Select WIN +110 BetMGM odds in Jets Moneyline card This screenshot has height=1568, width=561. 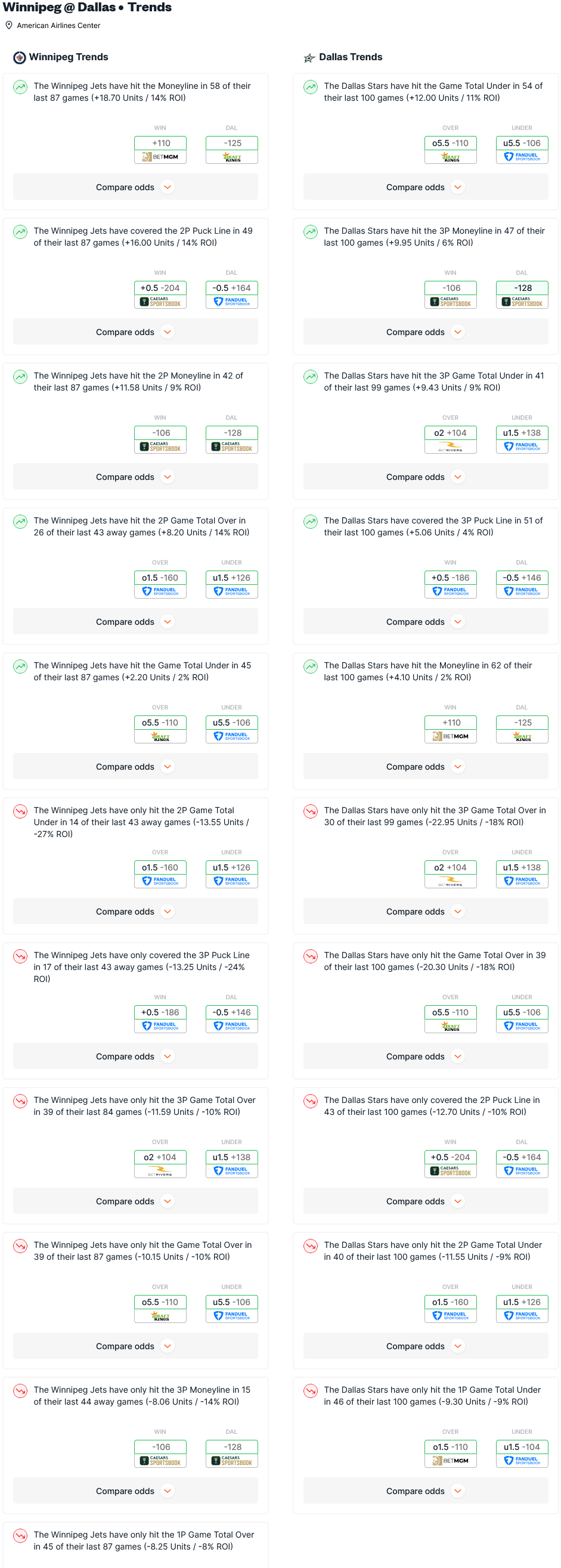point(160,150)
